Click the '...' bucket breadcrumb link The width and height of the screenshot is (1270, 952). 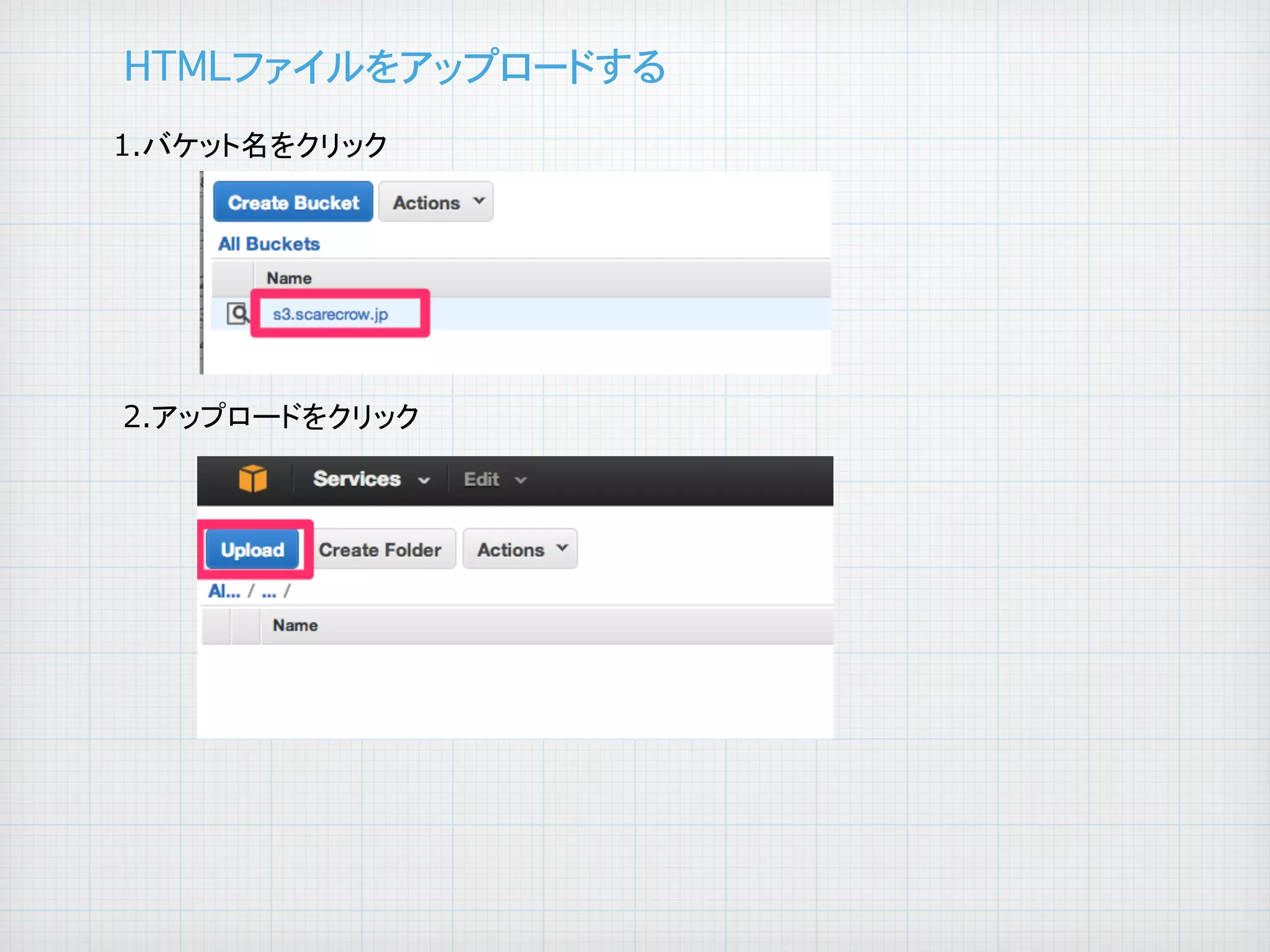click(x=269, y=593)
